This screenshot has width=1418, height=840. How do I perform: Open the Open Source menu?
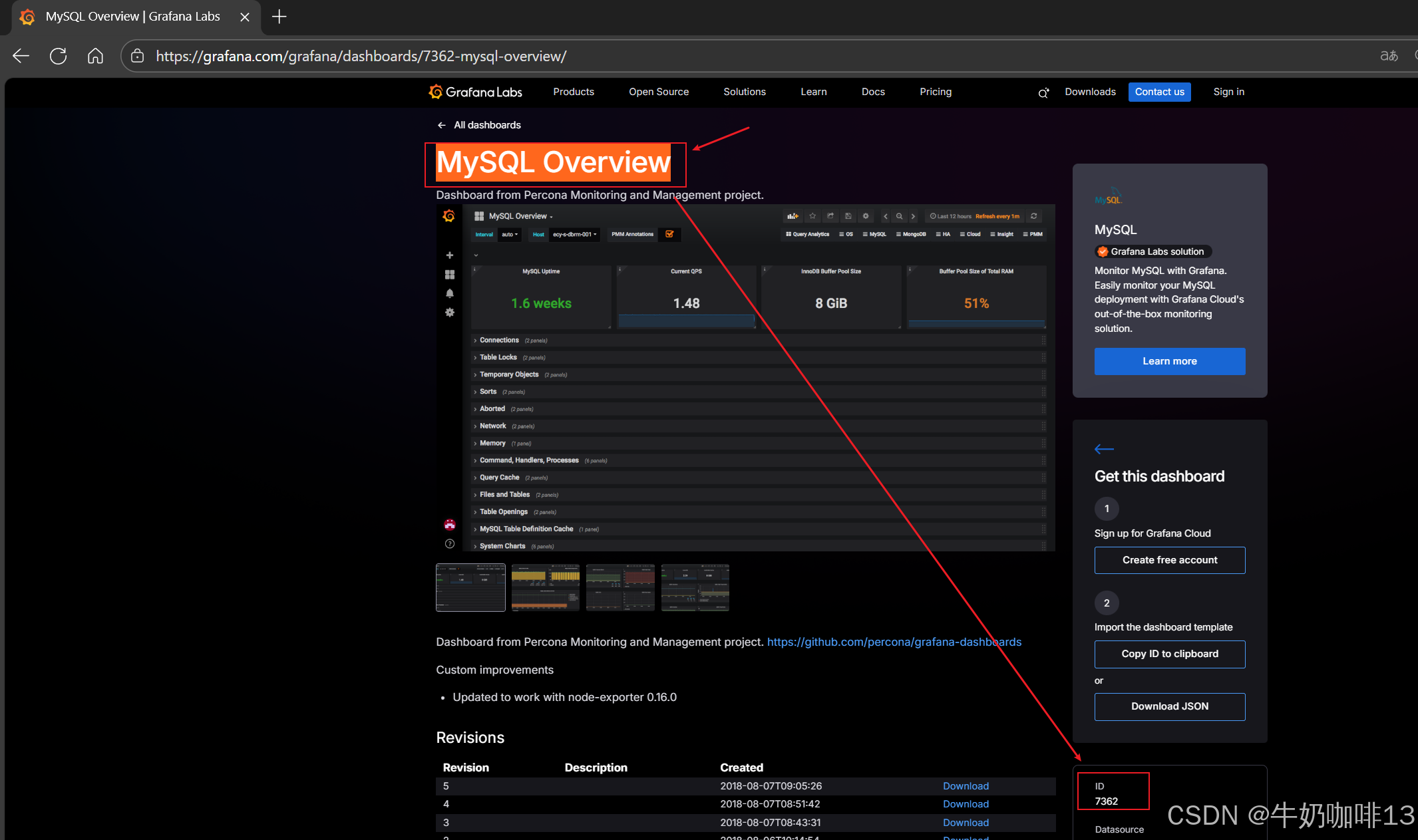coord(658,92)
